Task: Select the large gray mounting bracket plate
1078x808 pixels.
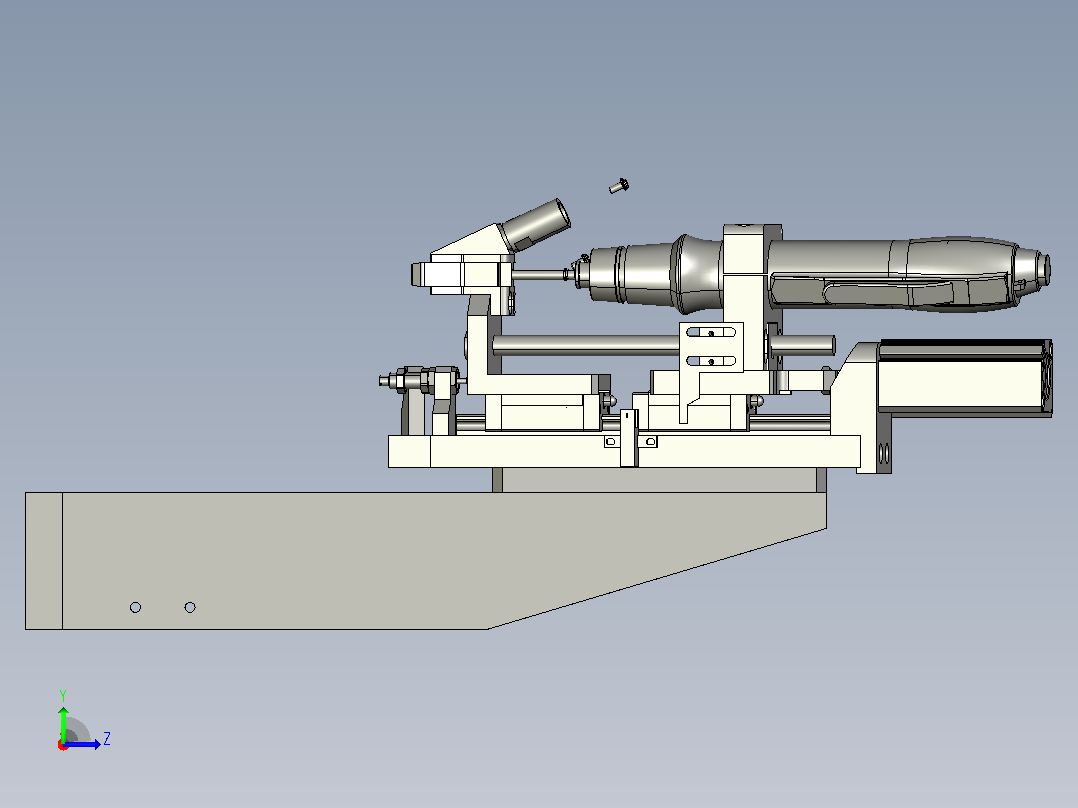Action: coord(426,560)
